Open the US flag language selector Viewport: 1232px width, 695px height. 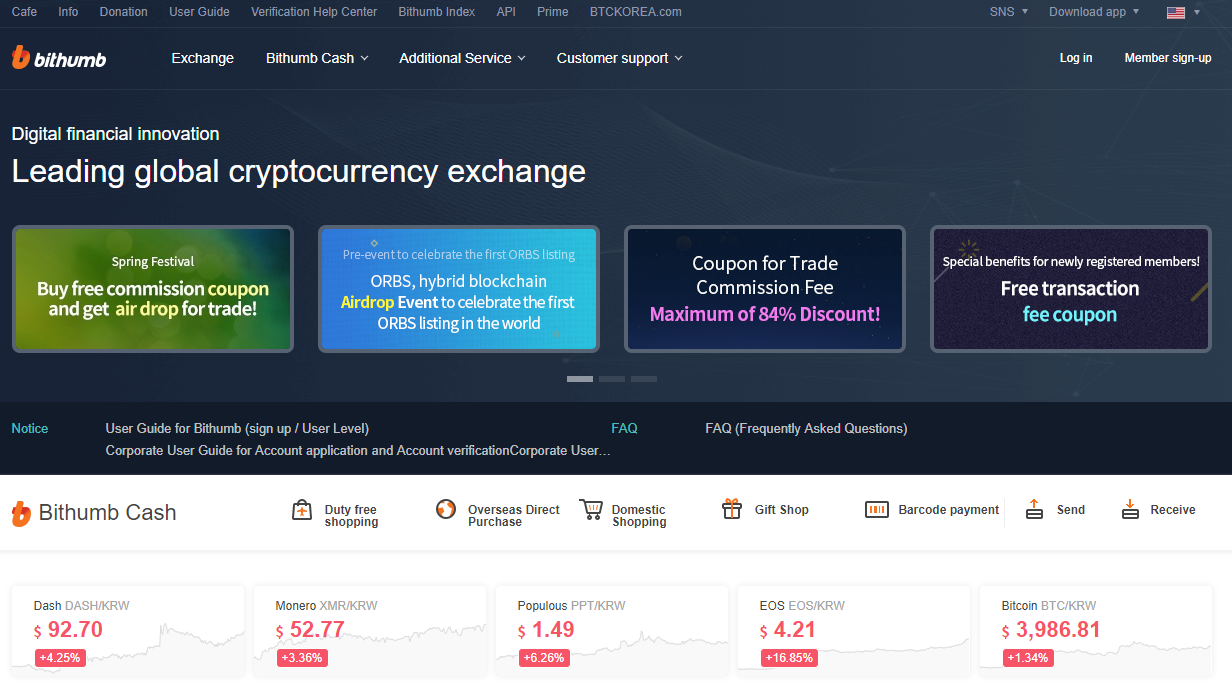1176,12
